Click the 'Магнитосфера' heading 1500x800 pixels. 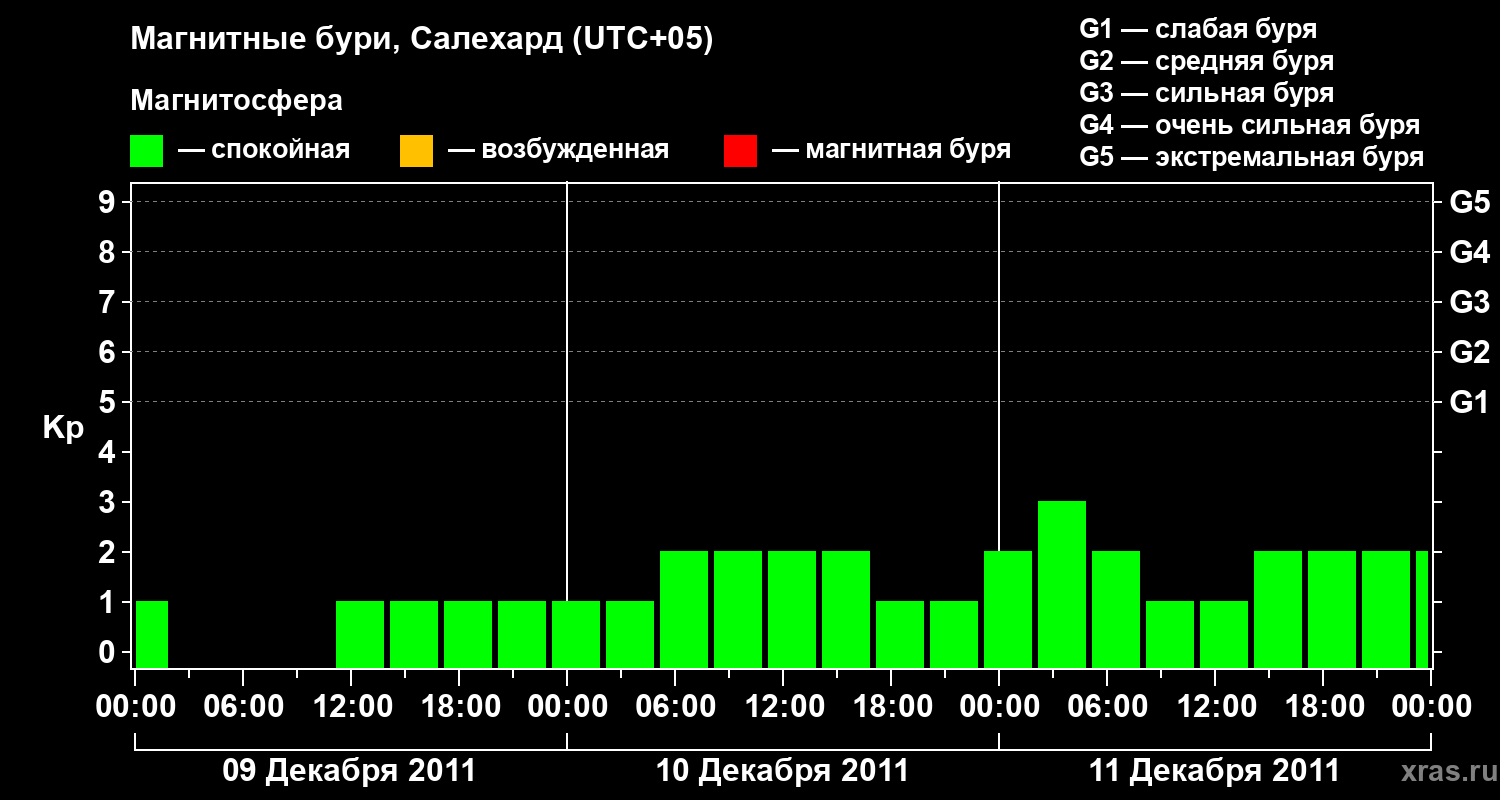click(x=237, y=101)
